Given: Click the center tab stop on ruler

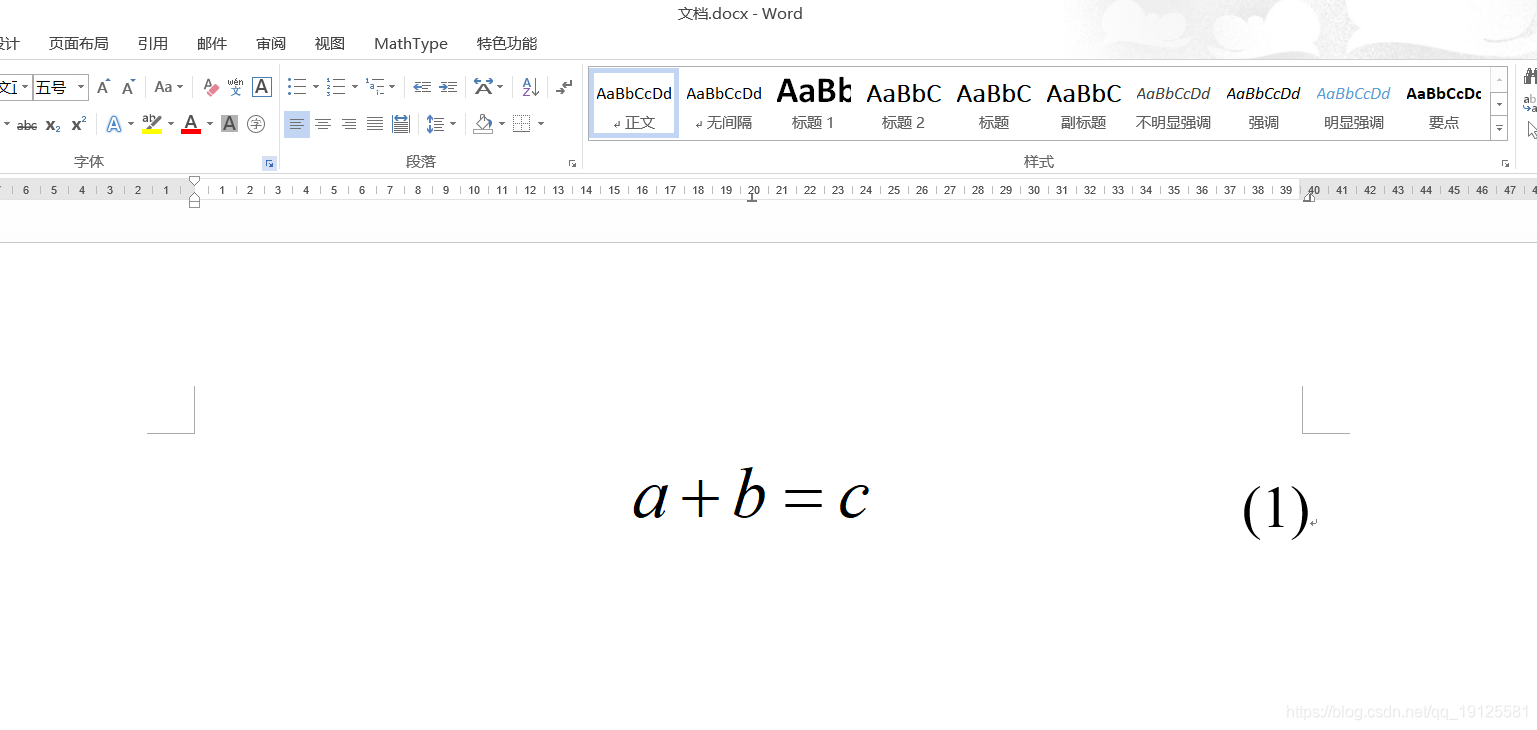Looking at the screenshot, I should (752, 198).
